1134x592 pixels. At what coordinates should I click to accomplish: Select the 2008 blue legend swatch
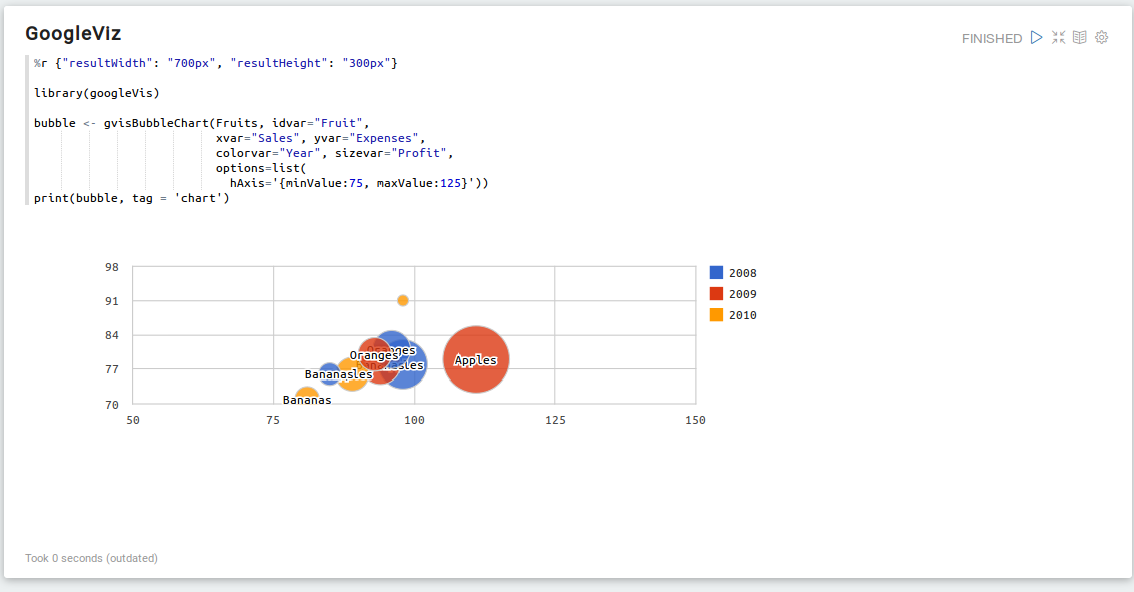pos(716,273)
